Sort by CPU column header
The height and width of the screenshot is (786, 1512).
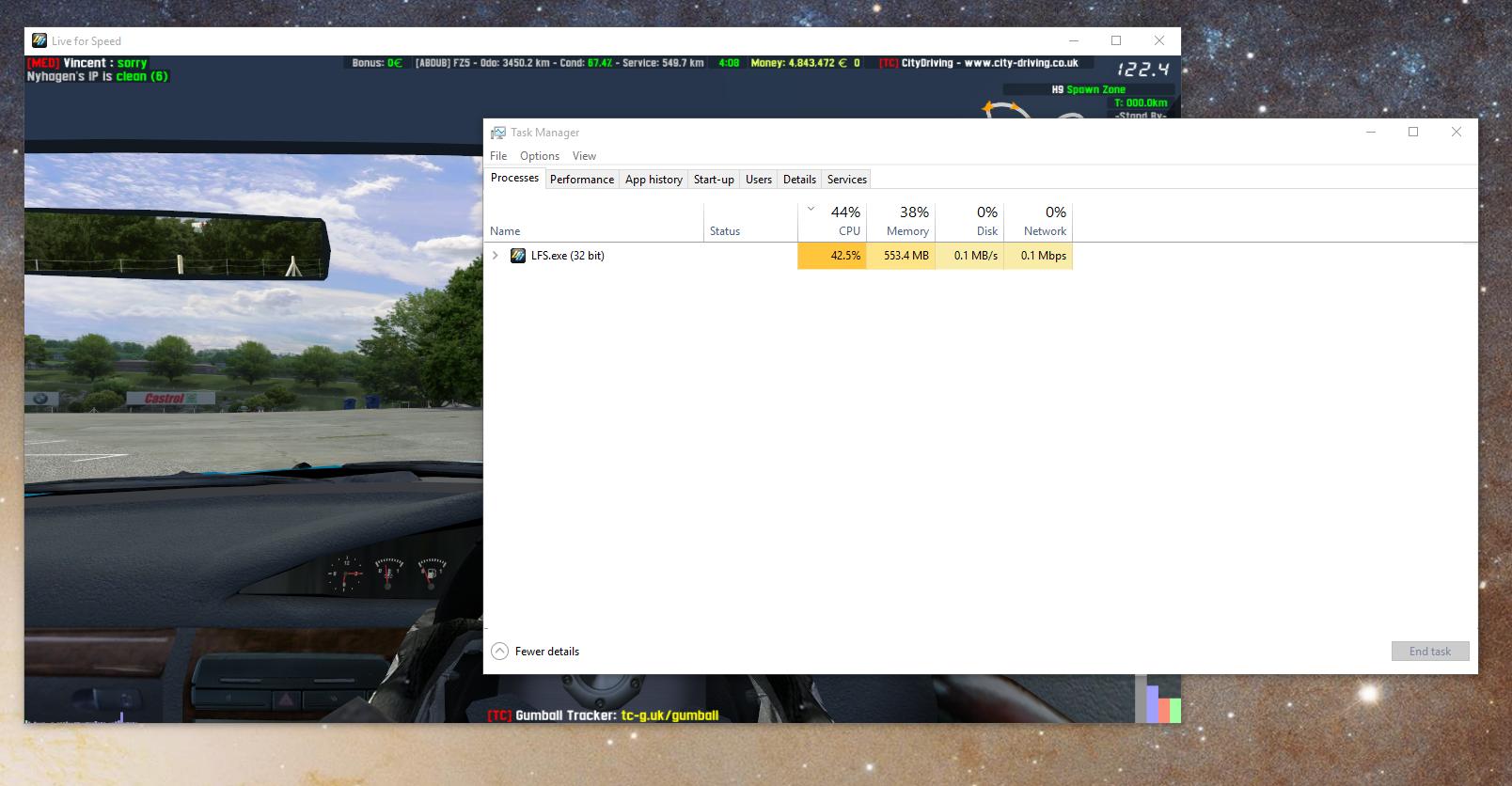click(832, 223)
